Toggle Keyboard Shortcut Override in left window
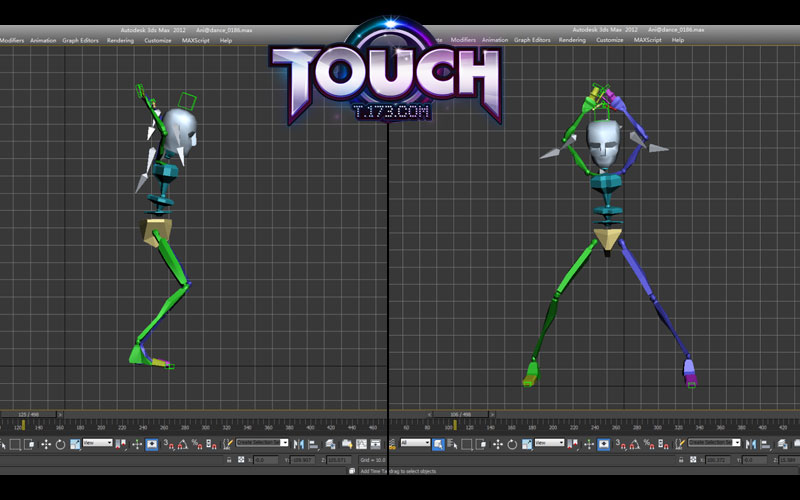 (x=152, y=444)
